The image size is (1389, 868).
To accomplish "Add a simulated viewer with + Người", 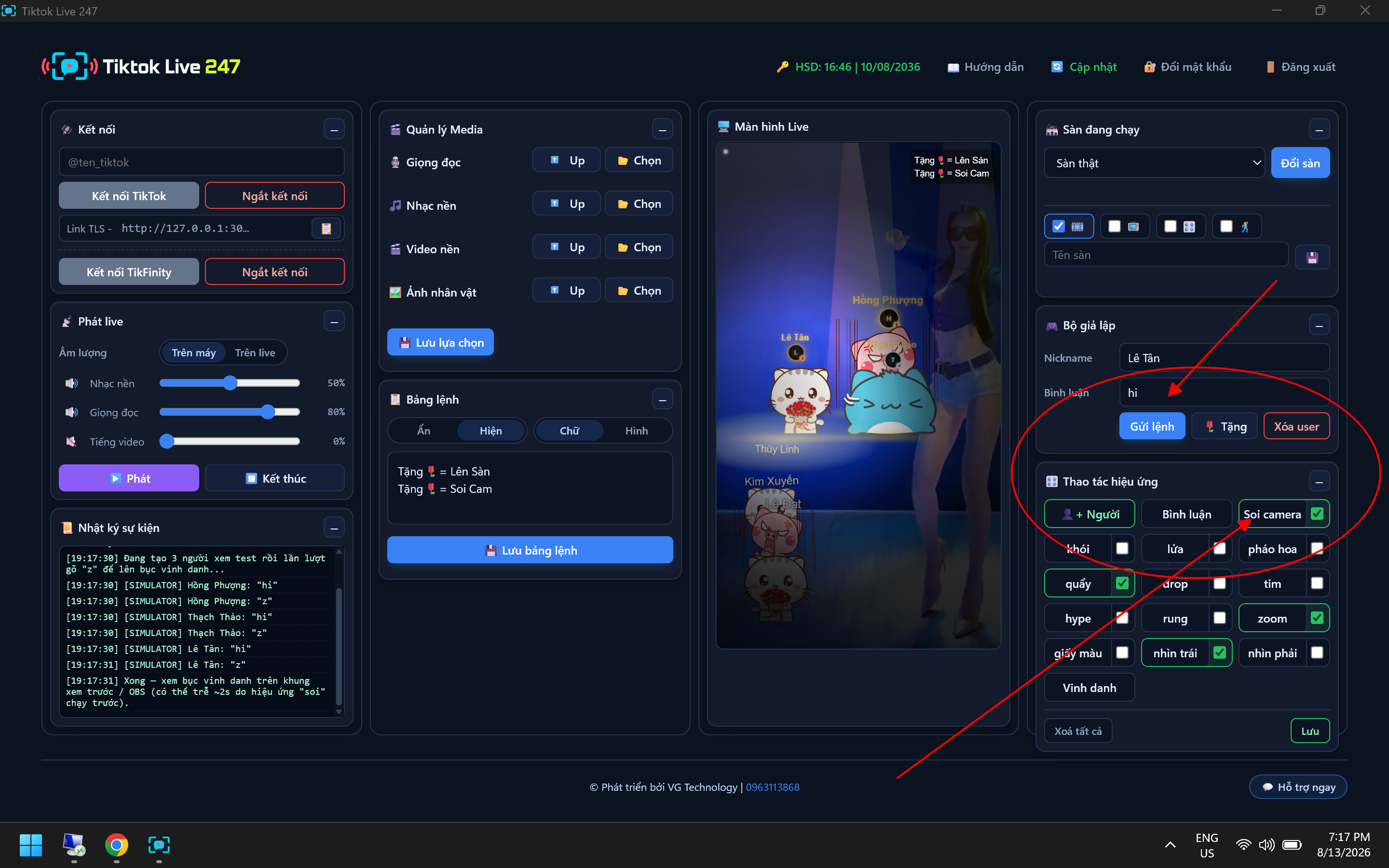I will point(1089,515).
